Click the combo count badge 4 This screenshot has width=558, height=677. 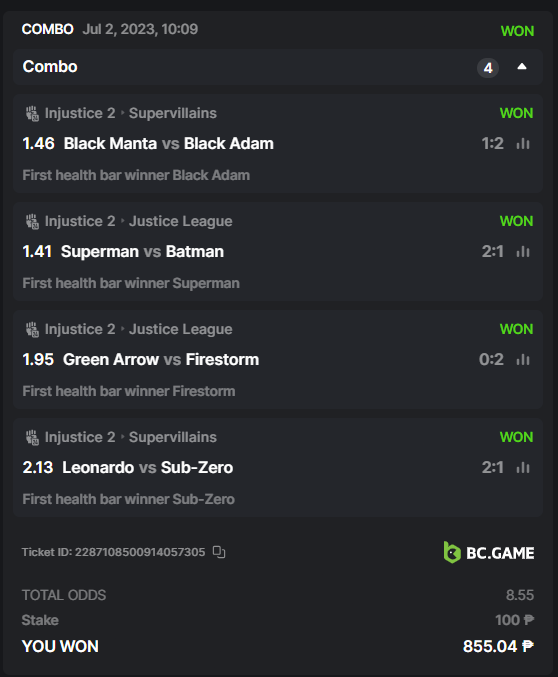pos(488,68)
